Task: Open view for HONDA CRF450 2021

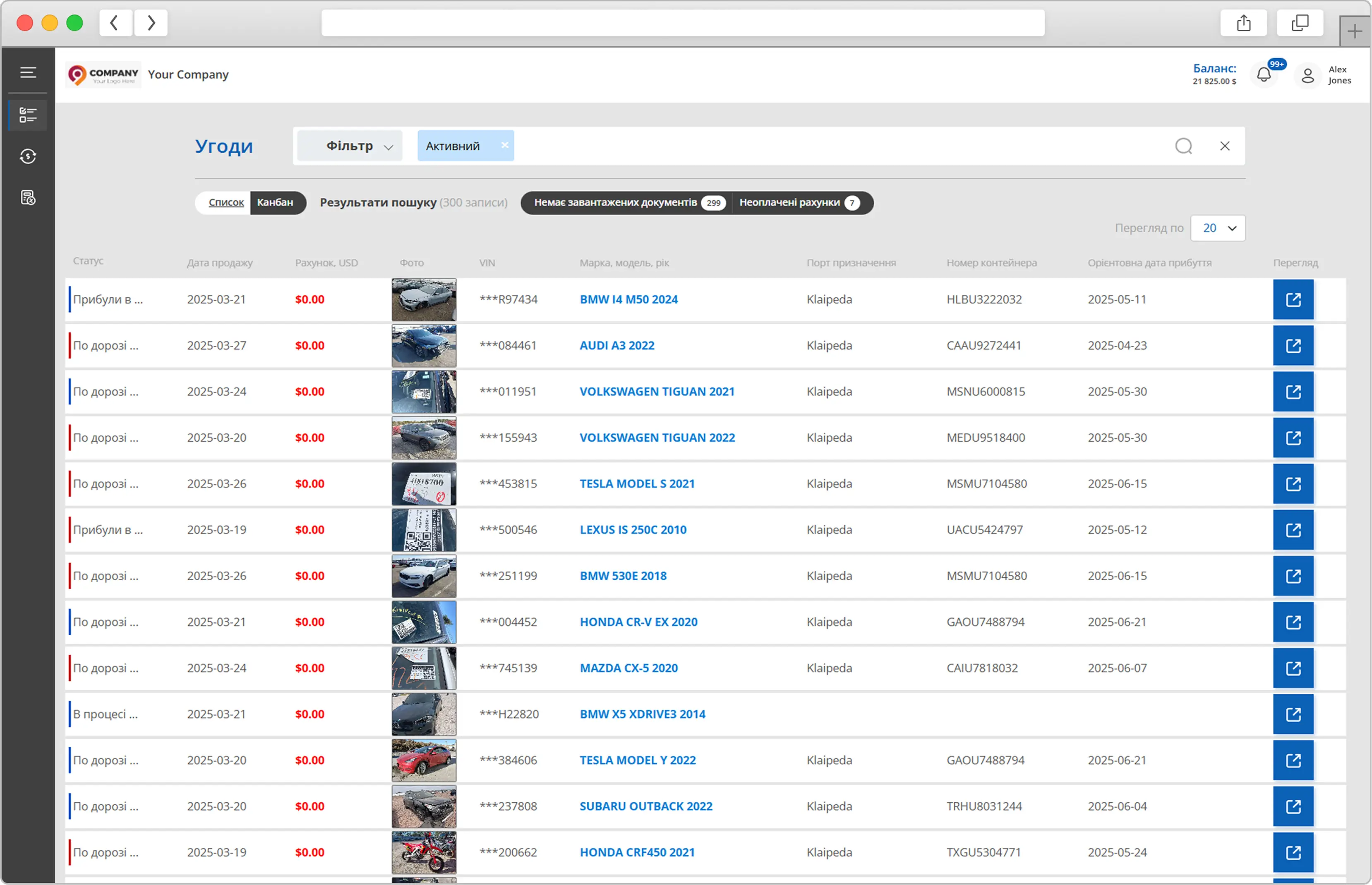Action: (x=1293, y=853)
